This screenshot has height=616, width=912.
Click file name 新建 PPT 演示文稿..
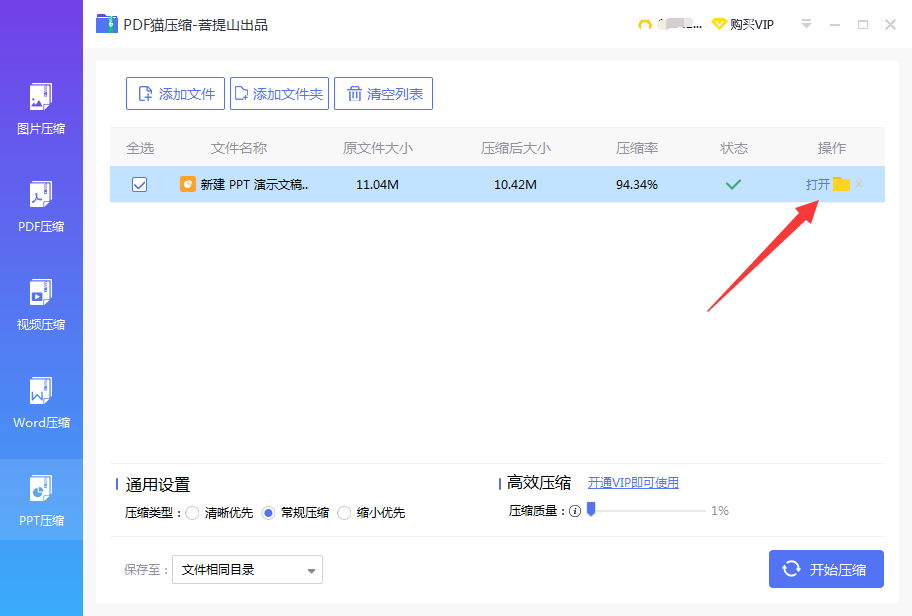click(254, 184)
